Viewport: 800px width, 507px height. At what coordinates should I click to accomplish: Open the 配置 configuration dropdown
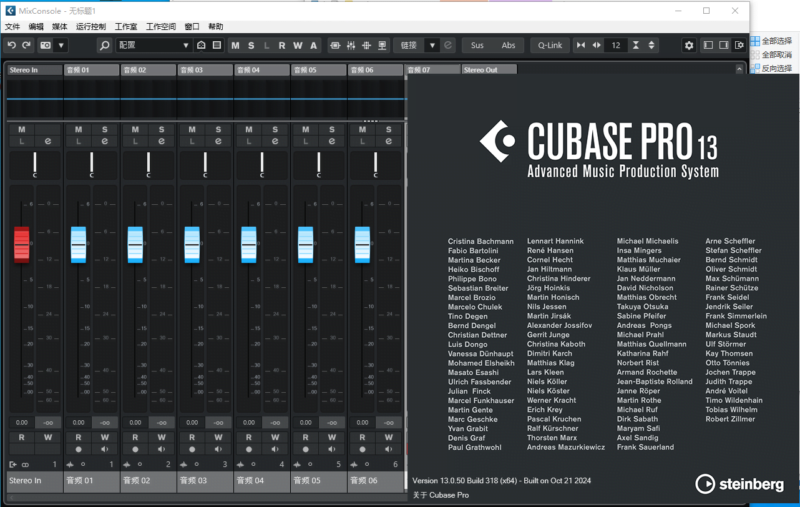click(x=153, y=45)
